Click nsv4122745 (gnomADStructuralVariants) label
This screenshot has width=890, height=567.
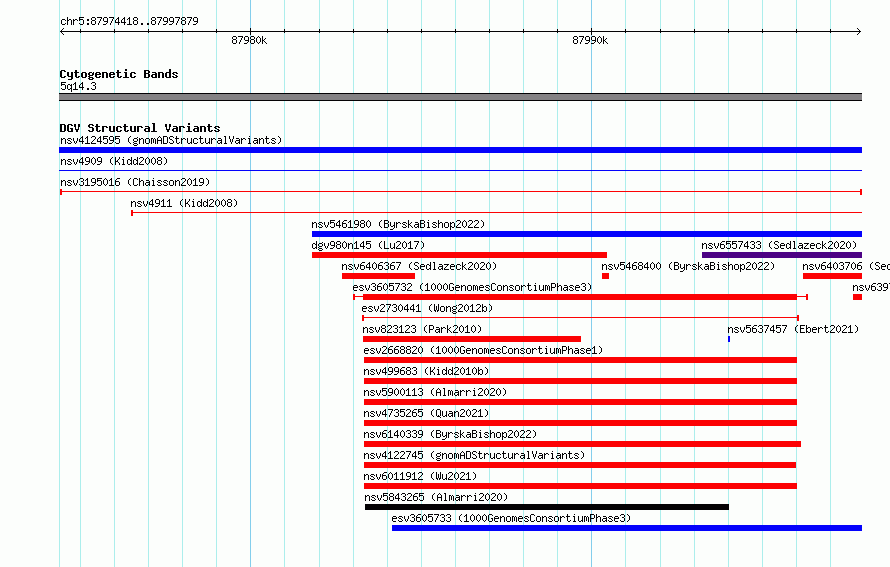pos(474,455)
